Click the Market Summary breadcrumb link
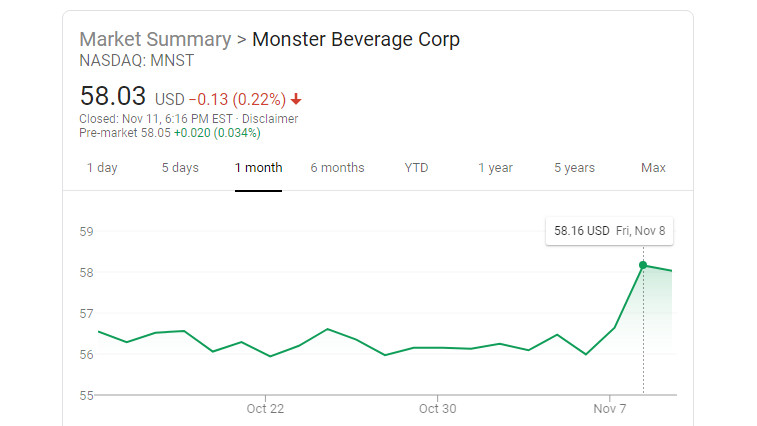The width and height of the screenshot is (757, 426). pyautogui.click(x=155, y=39)
